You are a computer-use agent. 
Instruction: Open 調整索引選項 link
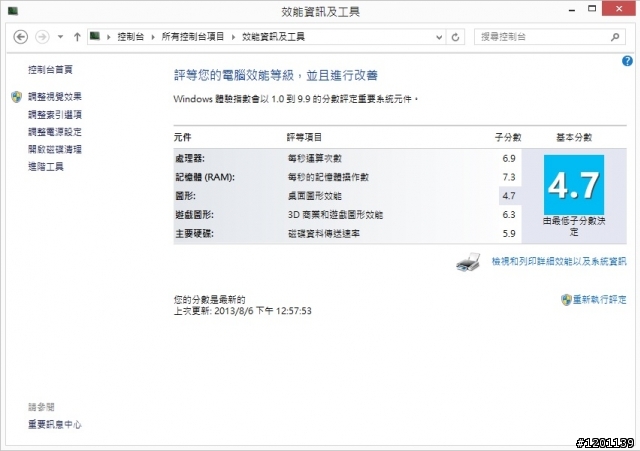(x=55, y=115)
